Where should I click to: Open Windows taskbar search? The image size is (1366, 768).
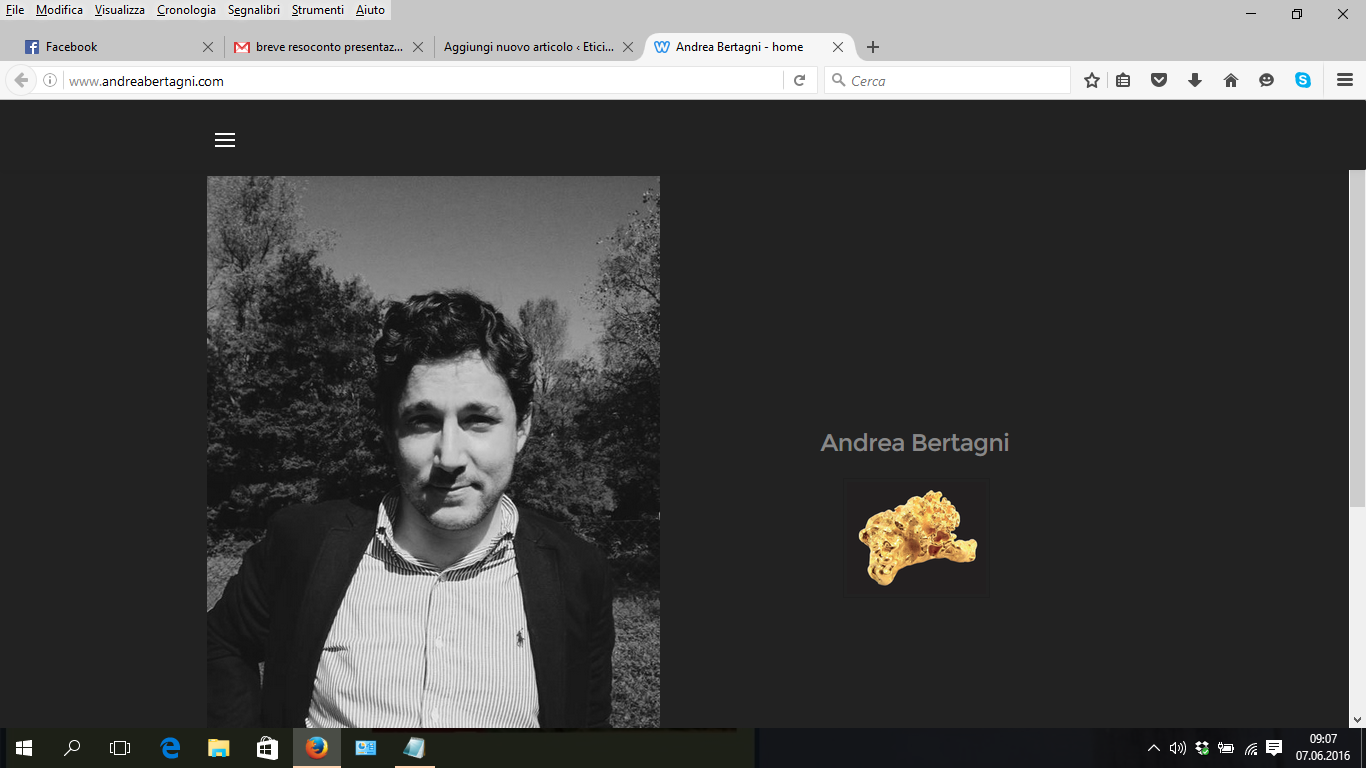tap(72, 748)
